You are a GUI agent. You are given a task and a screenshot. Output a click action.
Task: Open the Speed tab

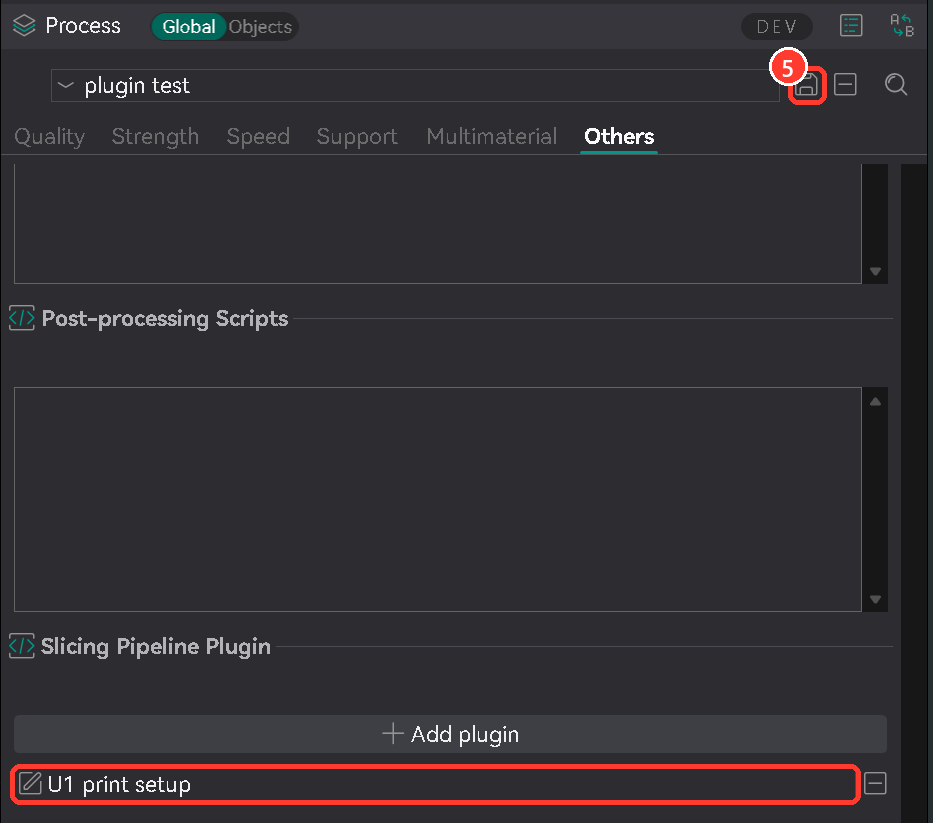coord(258,137)
